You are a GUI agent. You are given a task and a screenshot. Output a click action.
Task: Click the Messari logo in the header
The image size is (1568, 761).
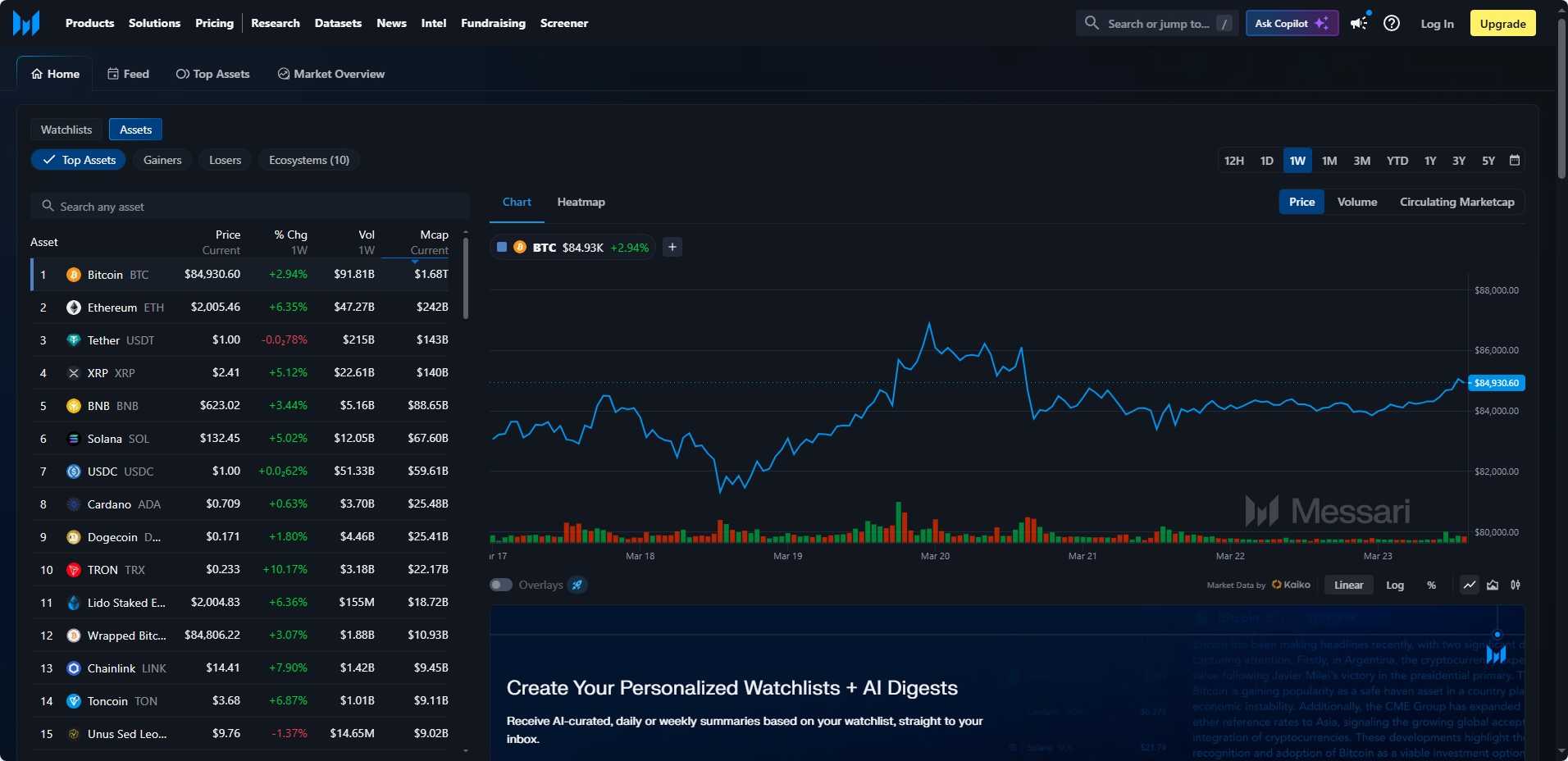coord(26,23)
